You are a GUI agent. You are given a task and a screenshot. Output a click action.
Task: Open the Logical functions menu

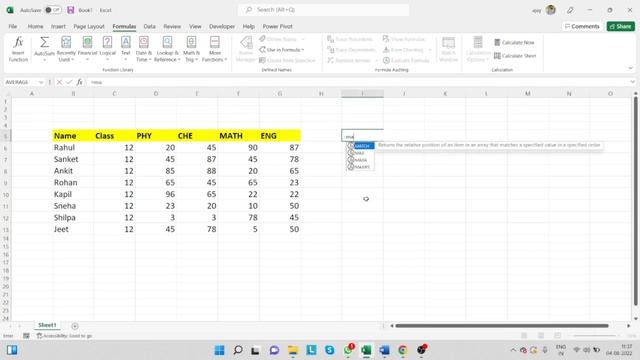[107, 49]
